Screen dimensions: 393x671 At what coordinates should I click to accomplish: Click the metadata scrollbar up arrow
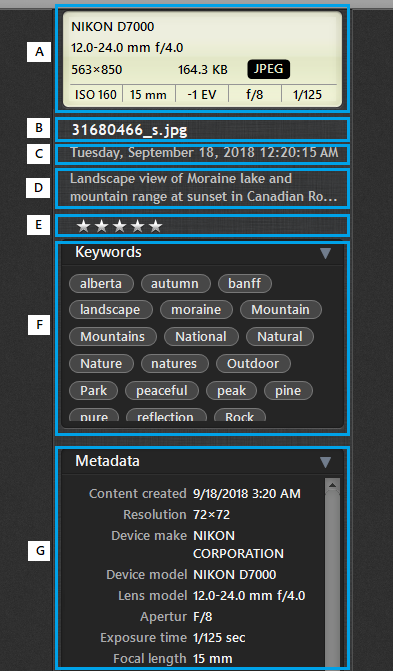click(x=332, y=484)
